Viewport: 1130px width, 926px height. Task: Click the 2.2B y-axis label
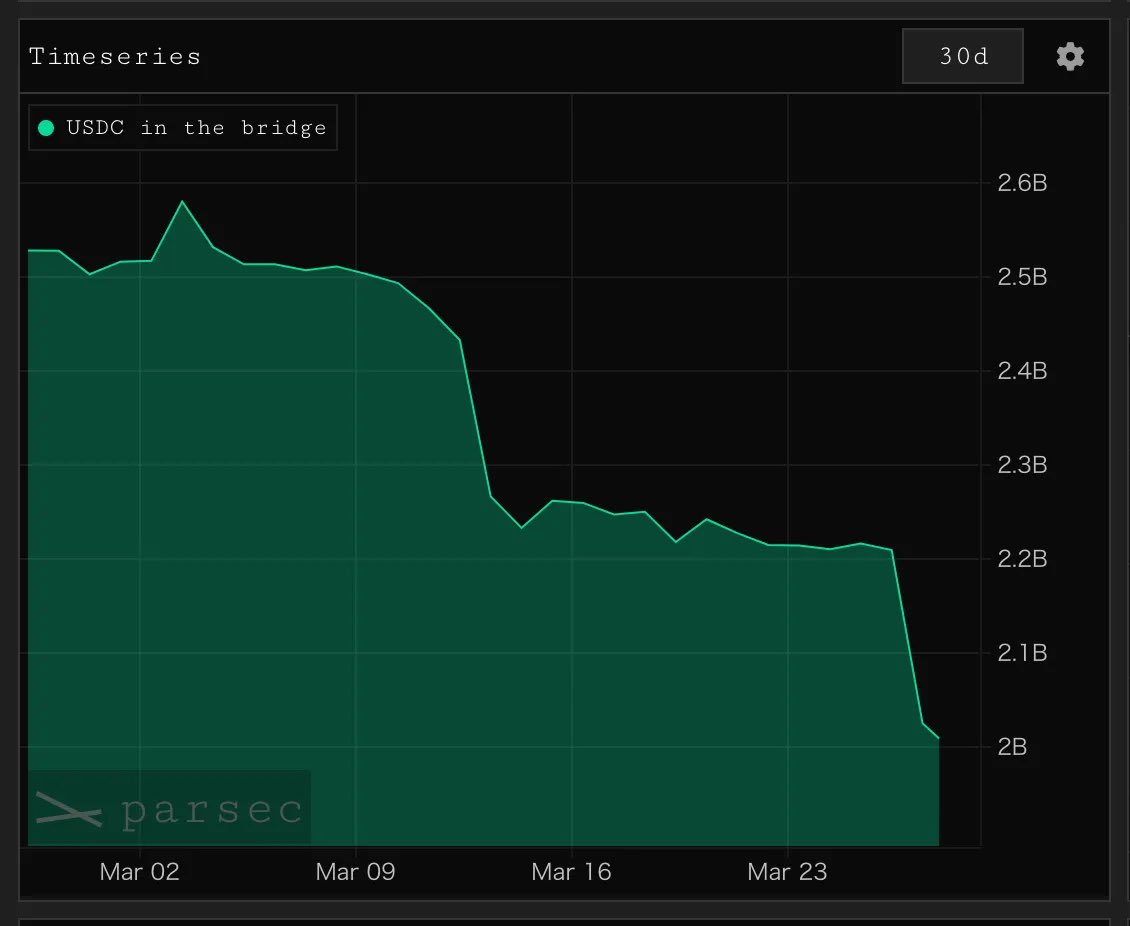tap(1022, 558)
